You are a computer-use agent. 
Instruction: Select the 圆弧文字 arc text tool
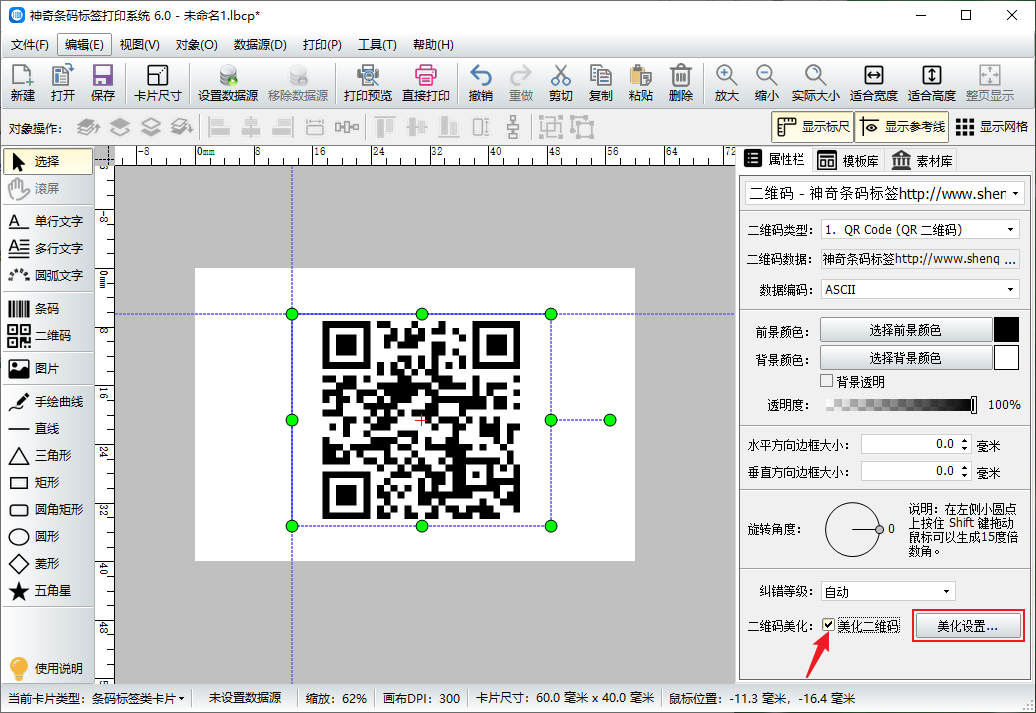click(47, 276)
